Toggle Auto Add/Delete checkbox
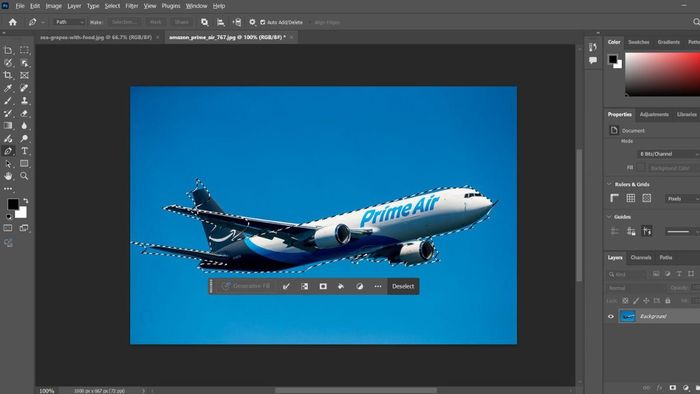The image size is (700, 394). (x=262, y=22)
